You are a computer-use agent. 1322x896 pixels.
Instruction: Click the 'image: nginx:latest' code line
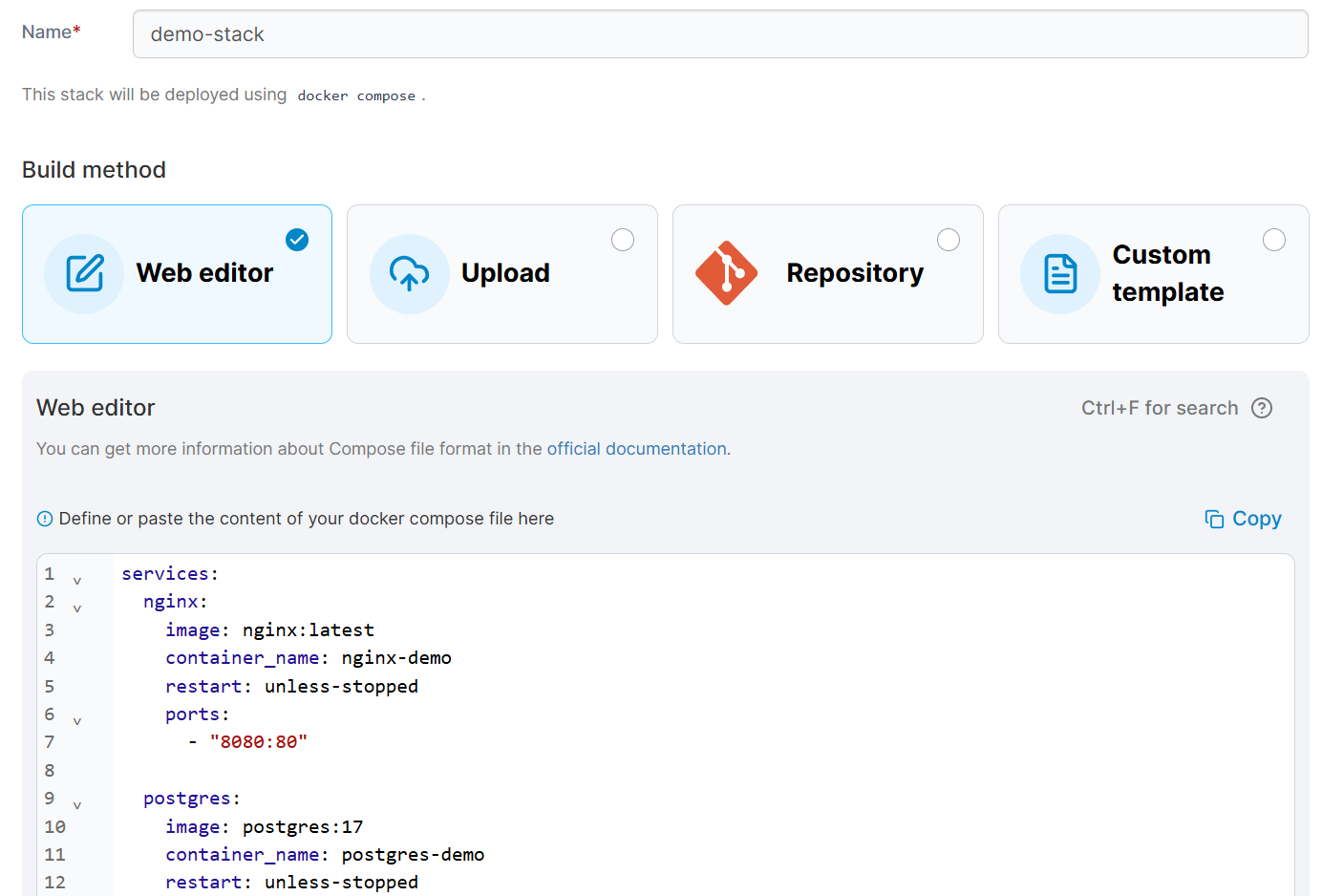pos(269,630)
